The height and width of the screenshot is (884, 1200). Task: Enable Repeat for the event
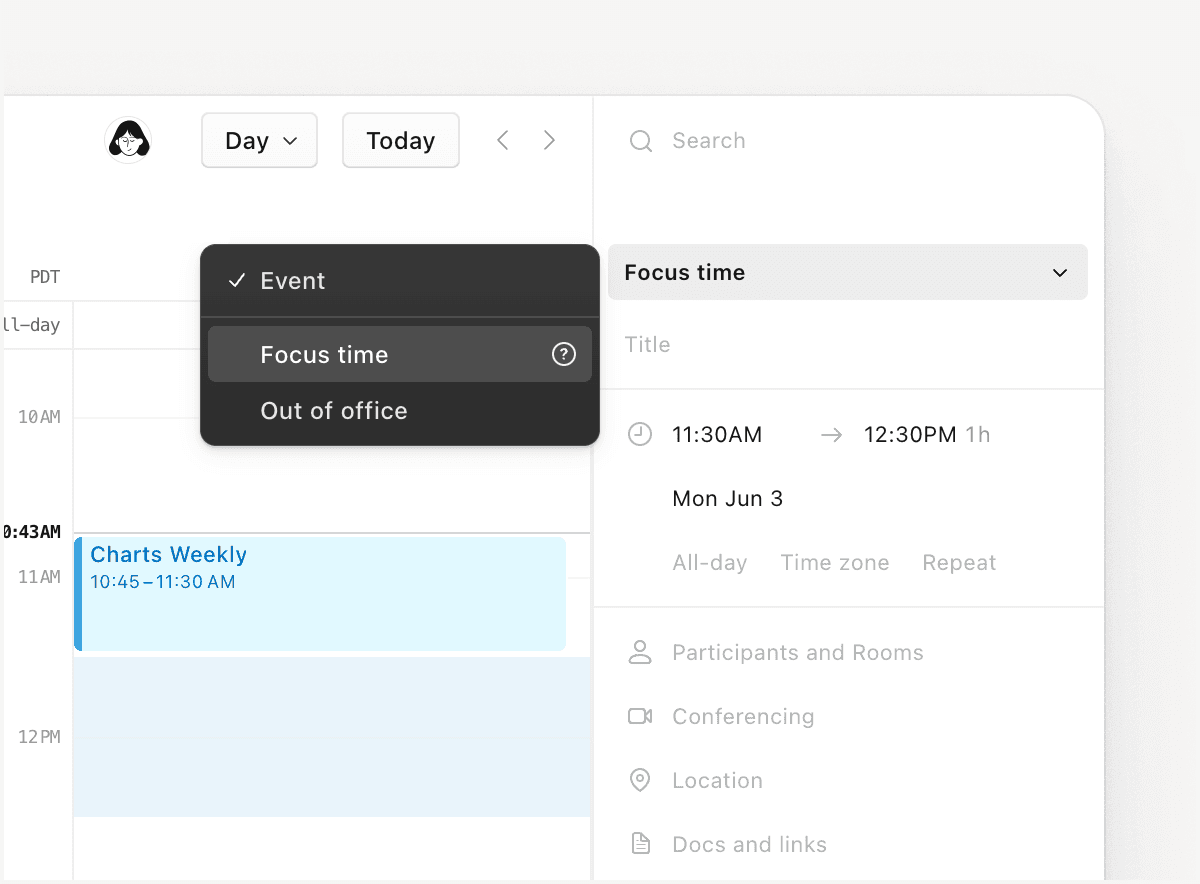click(958, 562)
